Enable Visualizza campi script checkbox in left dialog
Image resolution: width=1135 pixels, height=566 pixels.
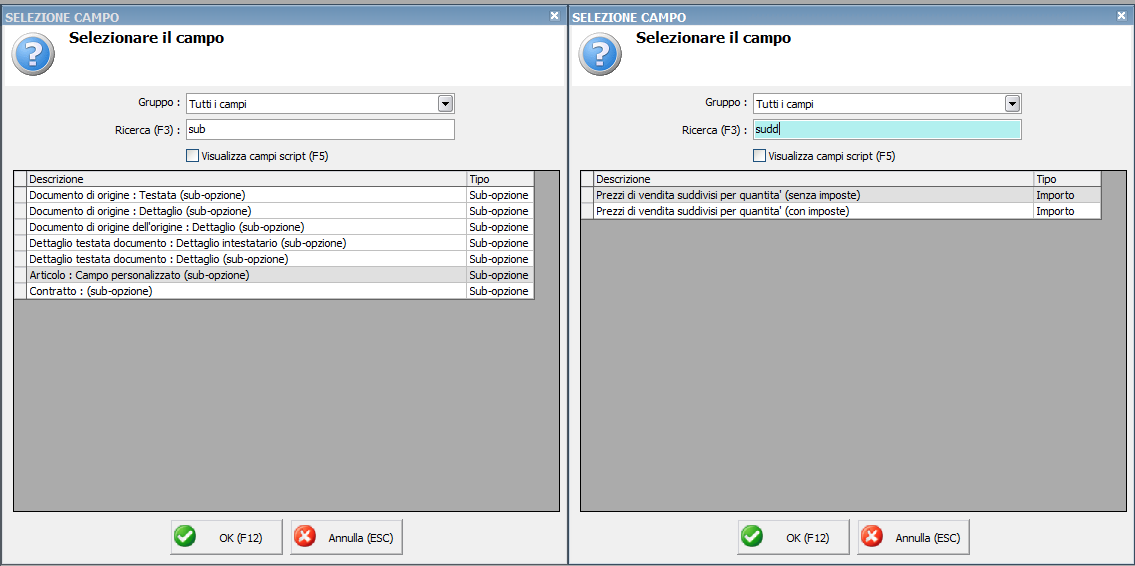click(x=192, y=155)
